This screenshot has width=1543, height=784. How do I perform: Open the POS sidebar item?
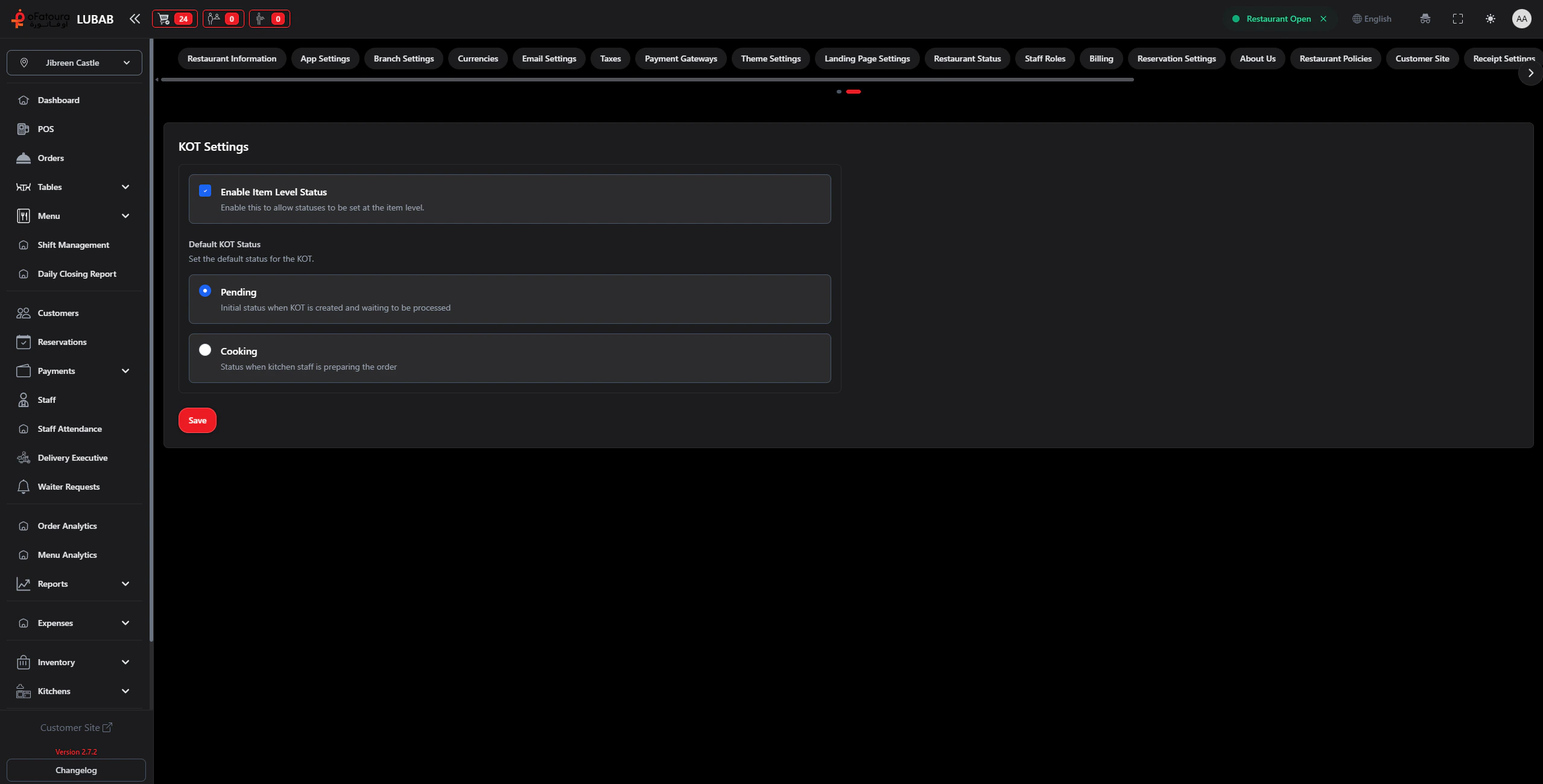pyautogui.click(x=45, y=129)
